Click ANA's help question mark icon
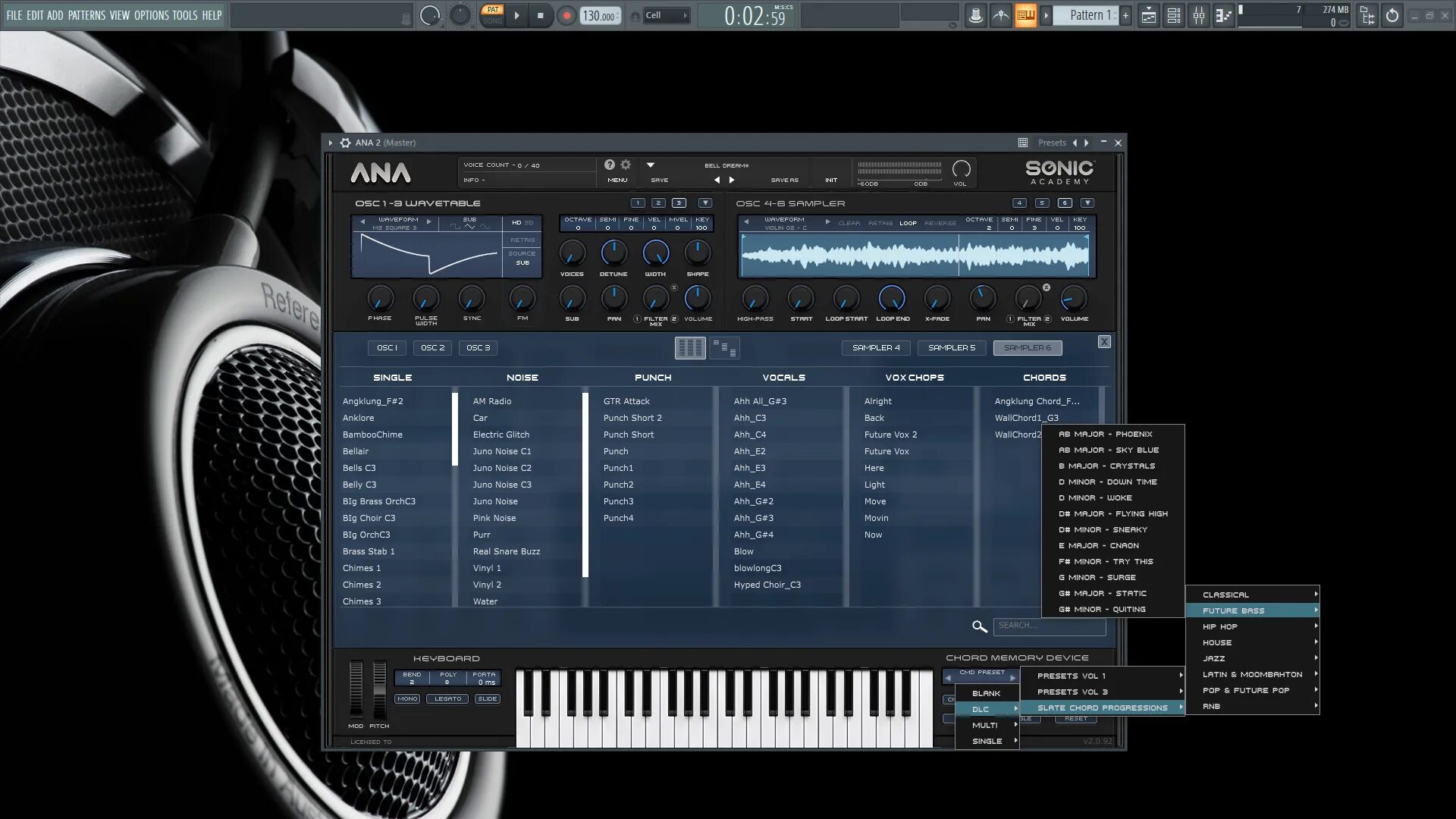Screen dimensions: 1456x819 tap(609, 164)
